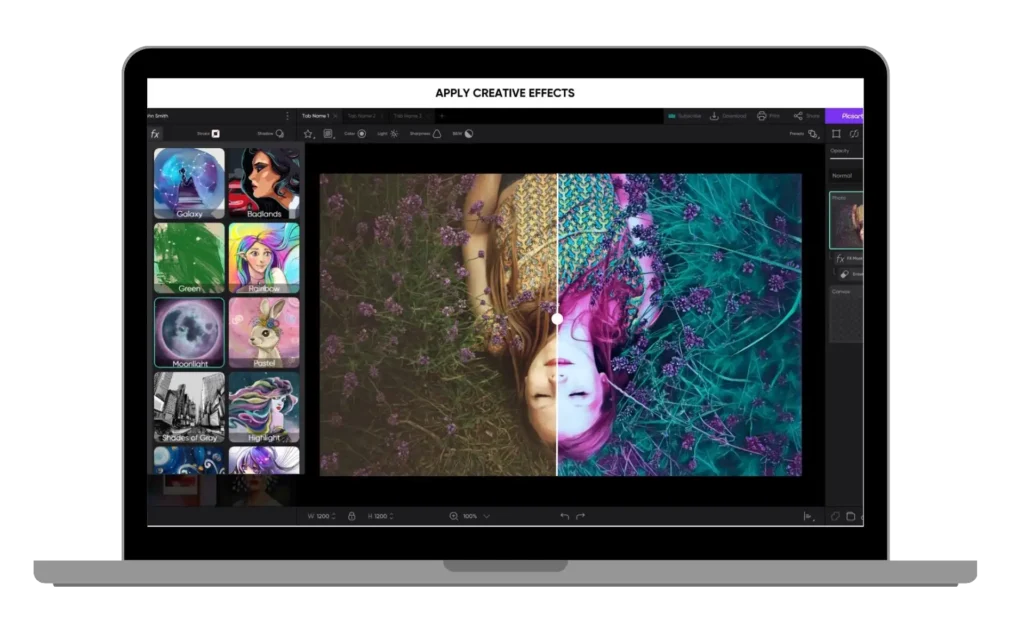Image resolution: width=1024 pixels, height=640 pixels.
Task: Click the Download button
Action: 728,116
